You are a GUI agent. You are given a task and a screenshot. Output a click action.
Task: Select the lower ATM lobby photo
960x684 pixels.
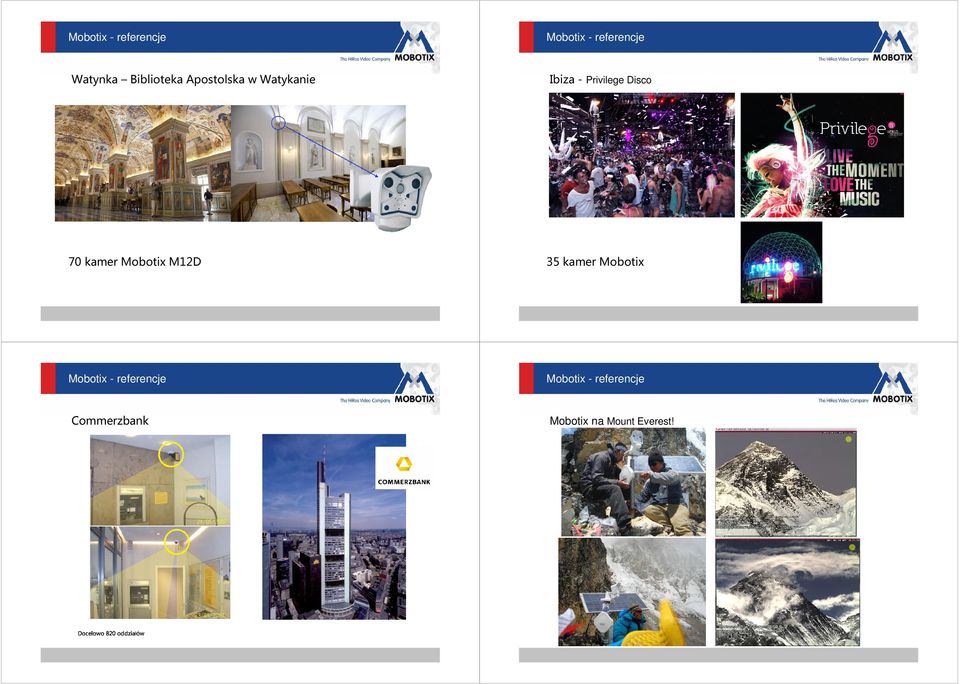click(x=160, y=573)
